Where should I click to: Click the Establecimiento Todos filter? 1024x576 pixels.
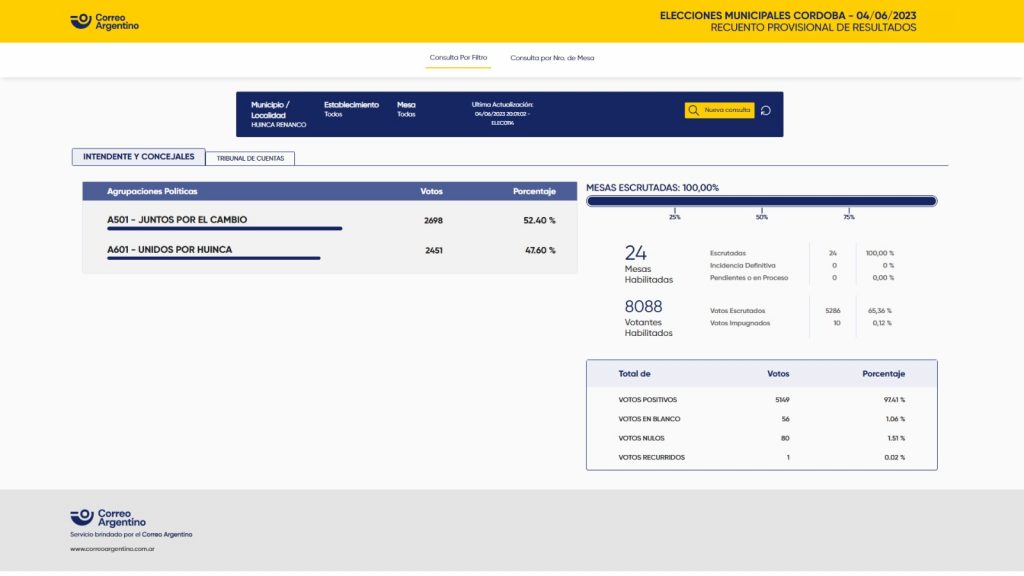tap(351, 109)
